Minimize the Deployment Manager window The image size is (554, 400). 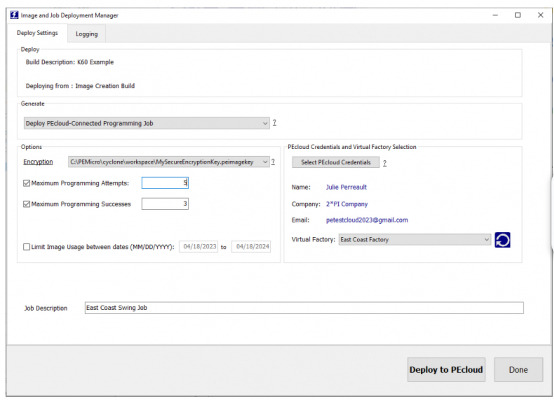coord(495,15)
